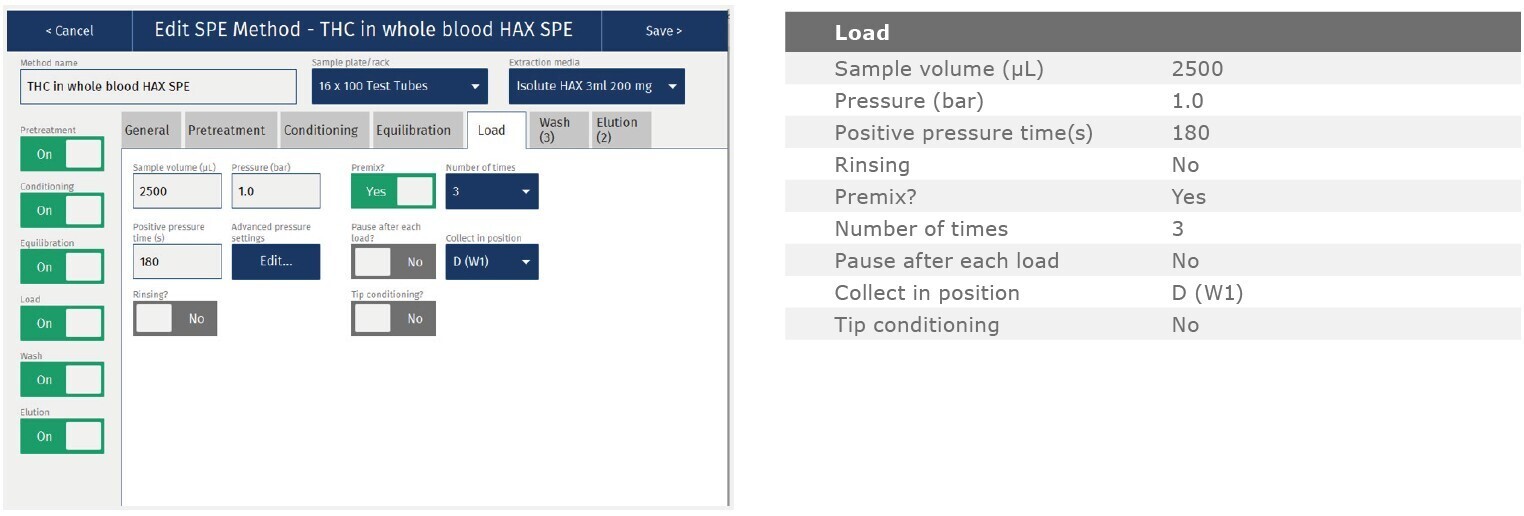Click the Sample volume input field

[x=177, y=191]
